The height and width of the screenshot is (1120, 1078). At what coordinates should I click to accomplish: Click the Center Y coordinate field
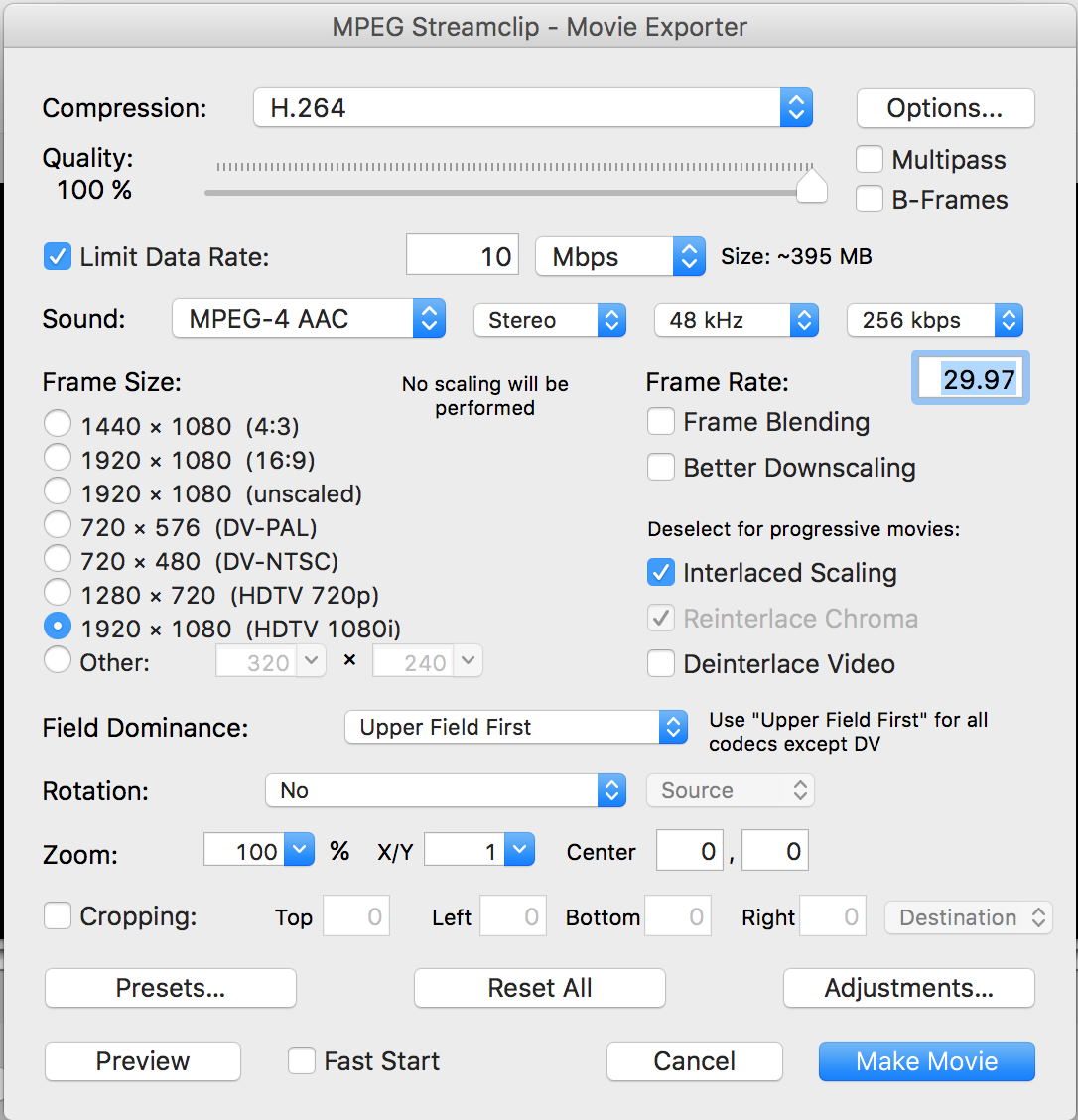point(775,850)
